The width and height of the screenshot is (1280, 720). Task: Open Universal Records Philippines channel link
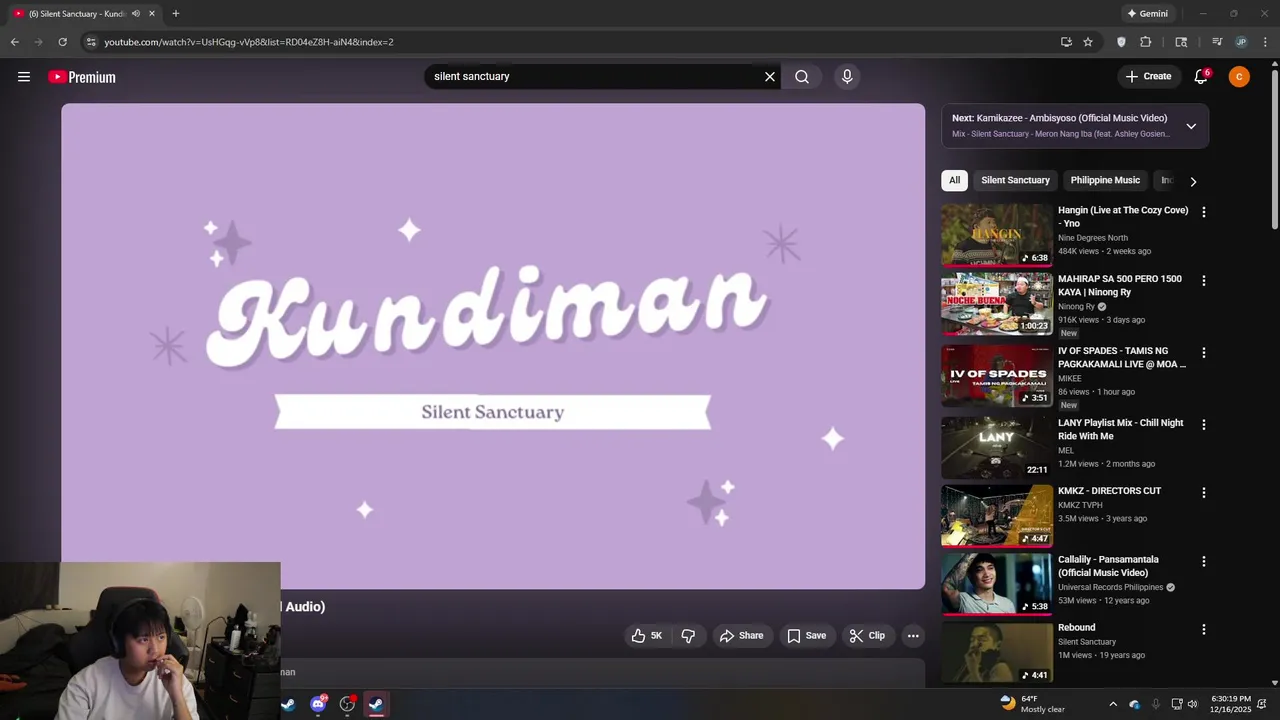tap(1111, 587)
